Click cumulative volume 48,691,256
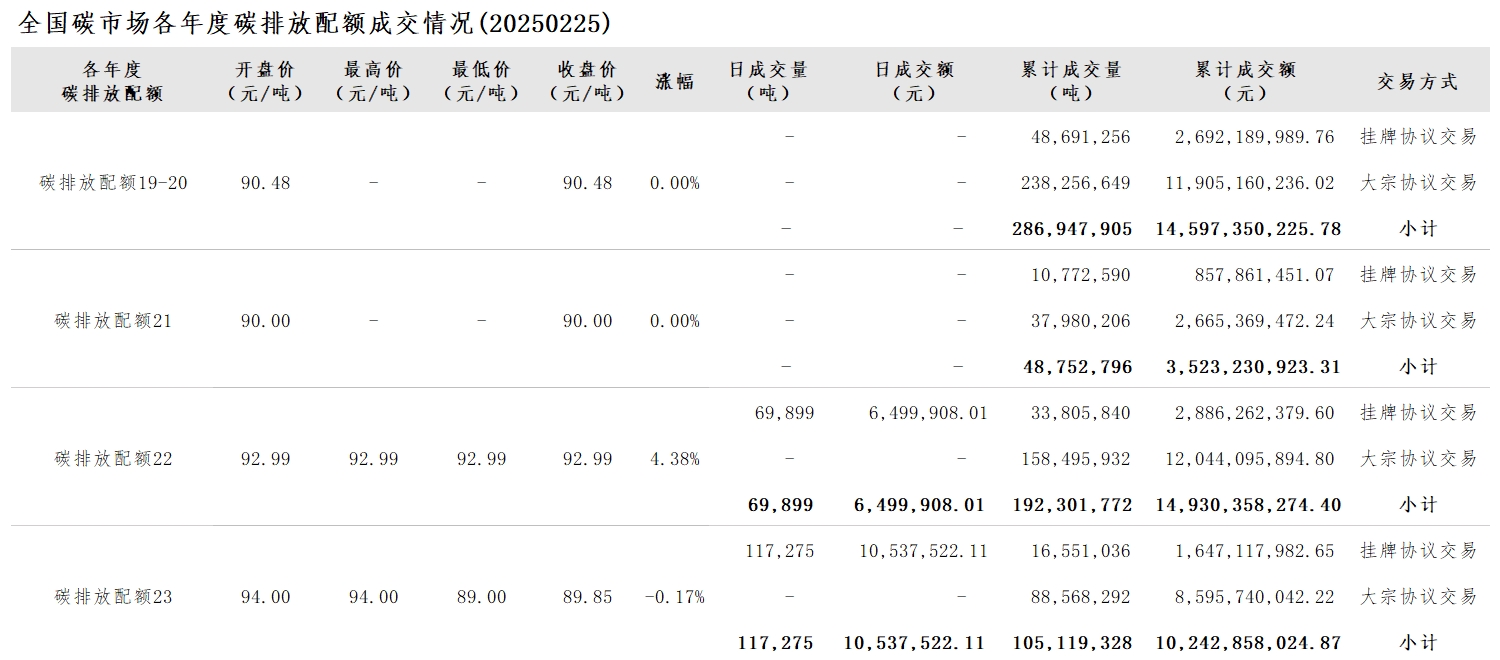This screenshot has height=660, width=1500. click(x=1081, y=137)
